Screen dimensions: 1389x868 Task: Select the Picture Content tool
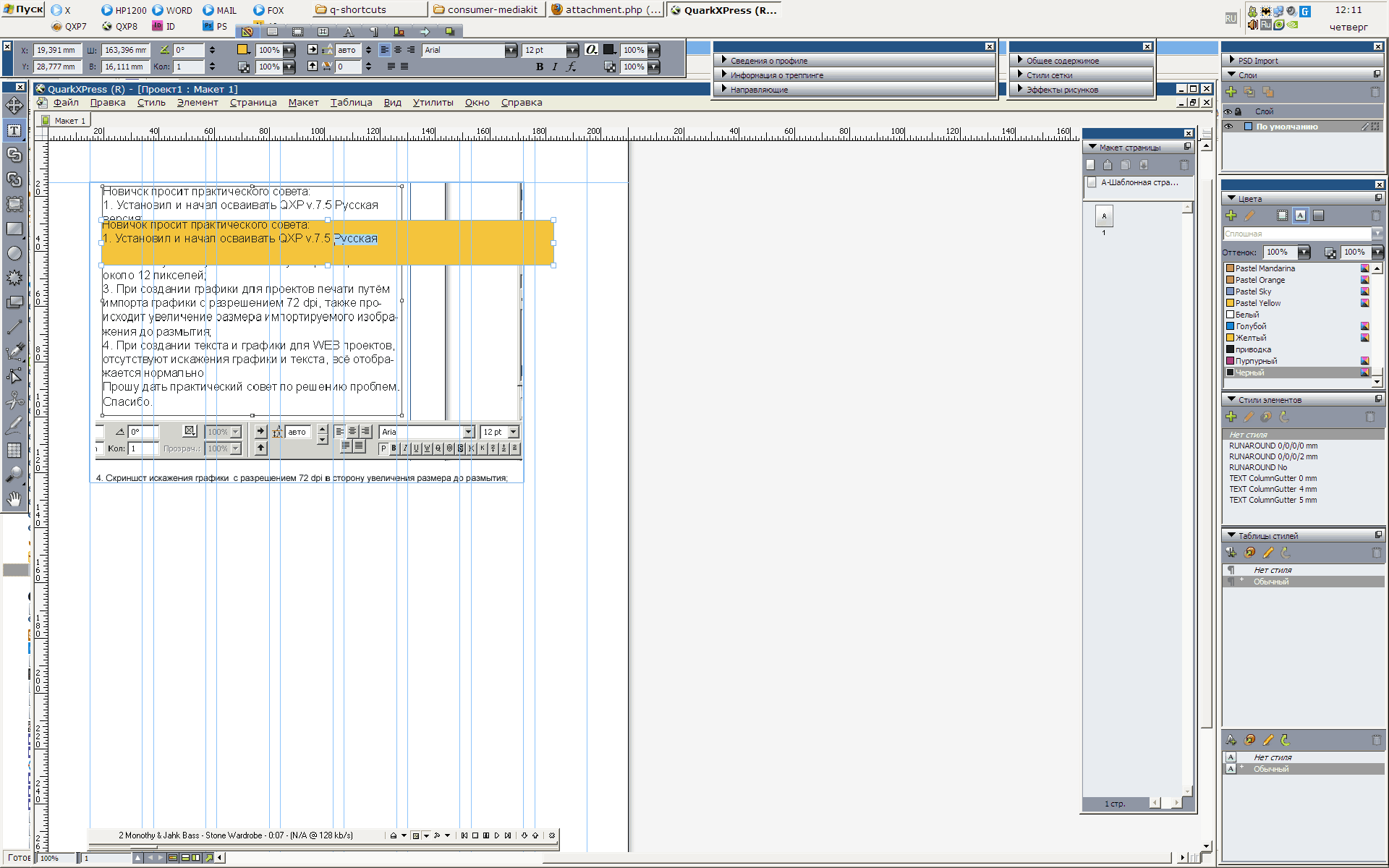click(x=14, y=204)
